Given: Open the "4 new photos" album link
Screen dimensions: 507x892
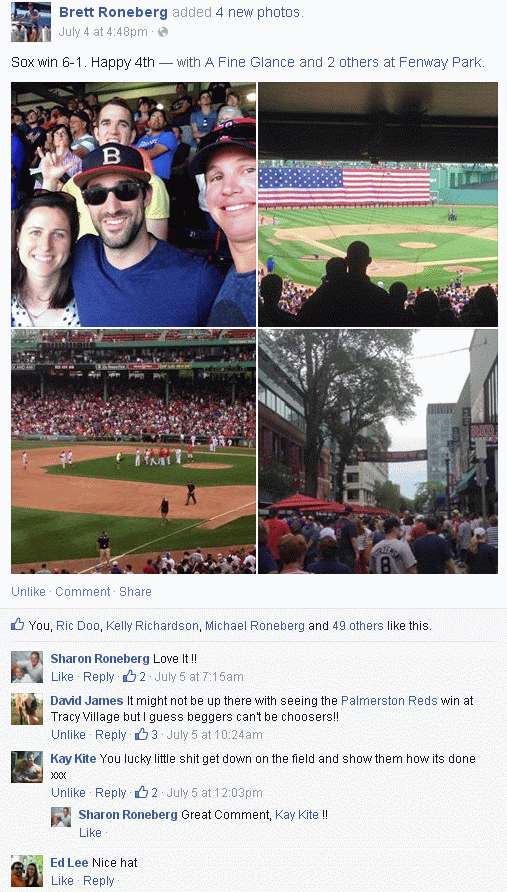Looking at the screenshot, I should [x=258, y=13].
